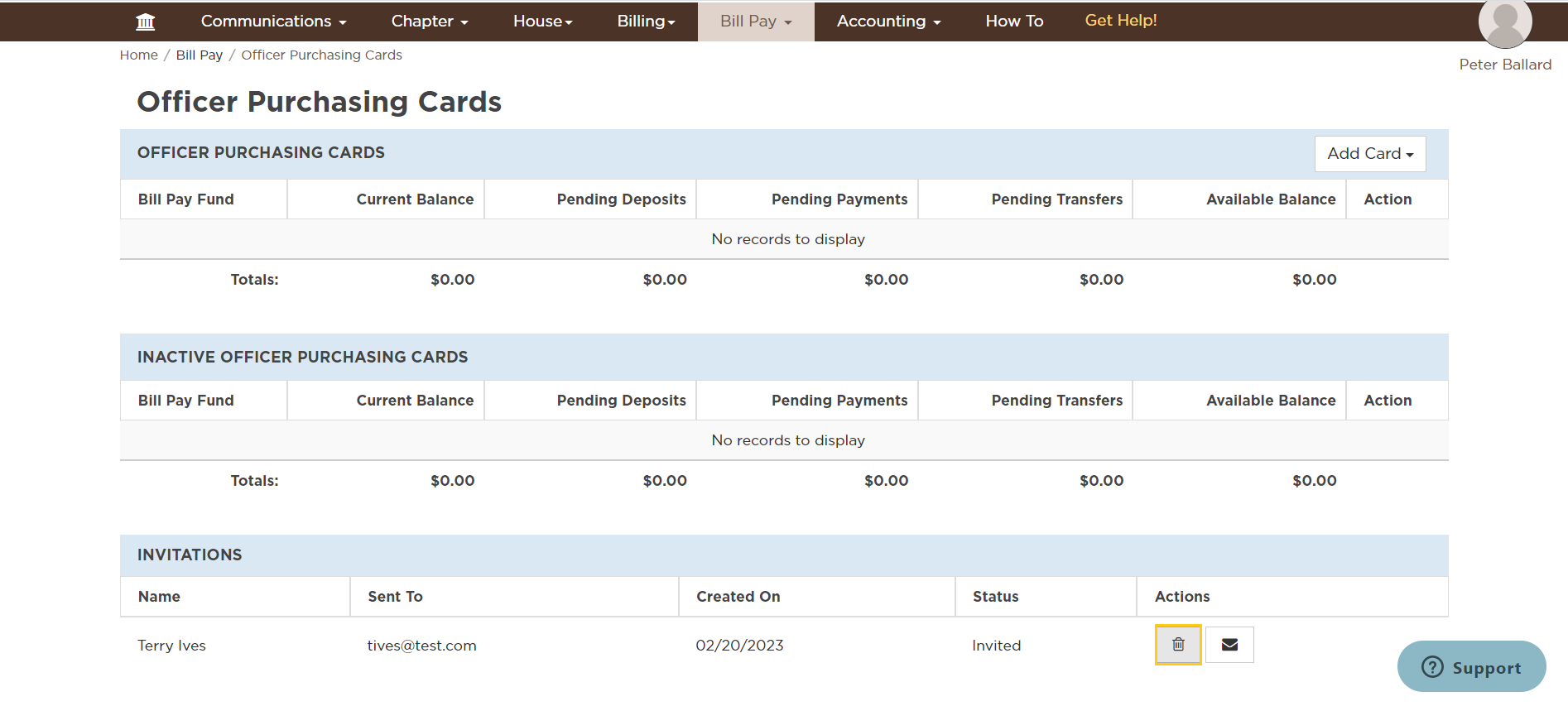This screenshot has height=706, width=1568.
Task: Delete Terry Ives invitation with trash icon
Action: pos(1178,645)
